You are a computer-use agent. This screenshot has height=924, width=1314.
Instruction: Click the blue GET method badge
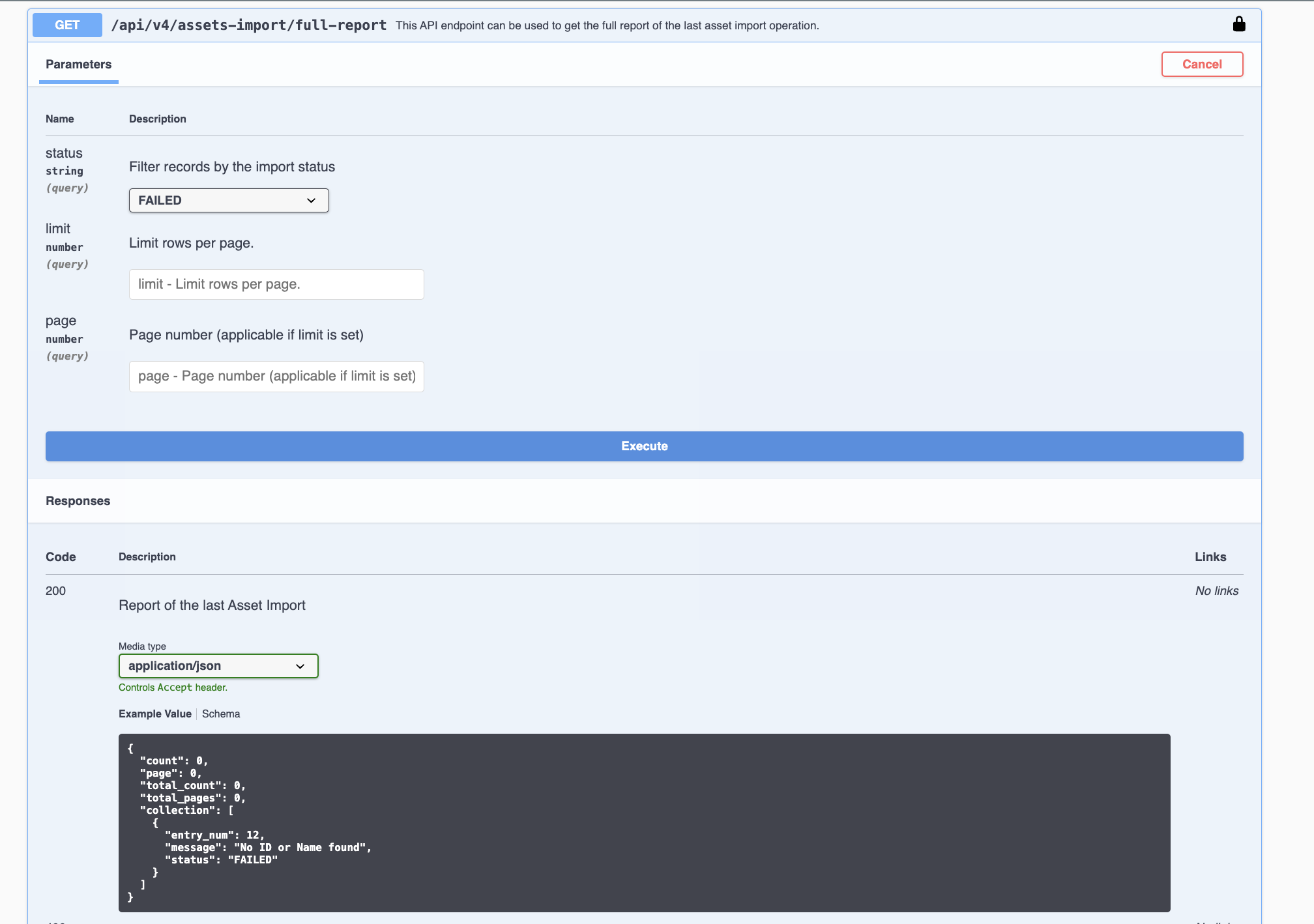[x=67, y=25]
